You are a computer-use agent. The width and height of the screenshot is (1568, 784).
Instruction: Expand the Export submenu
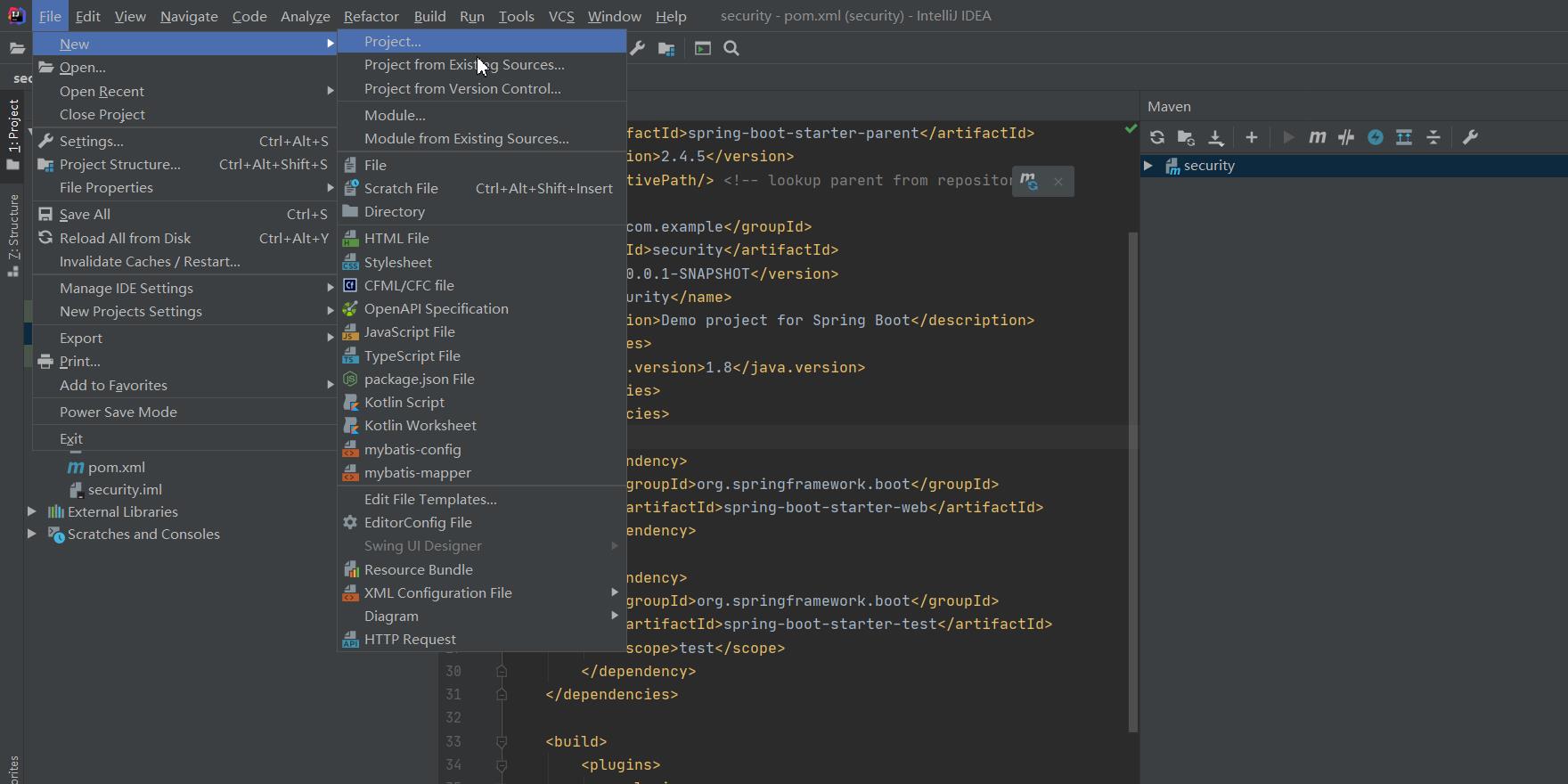coord(185,338)
